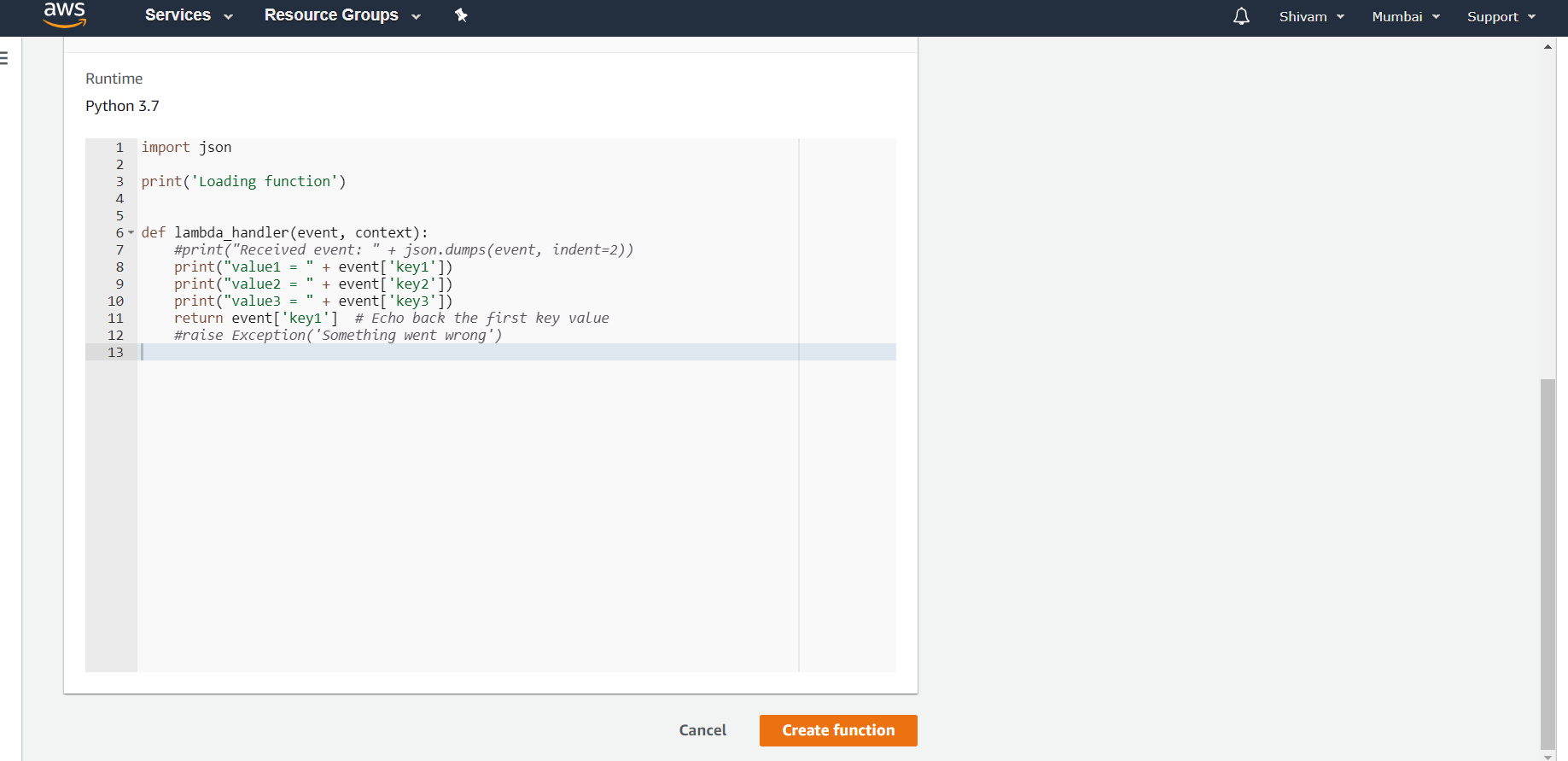Click line number 1 in the gutter
The image size is (1568, 761).
tap(119, 147)
